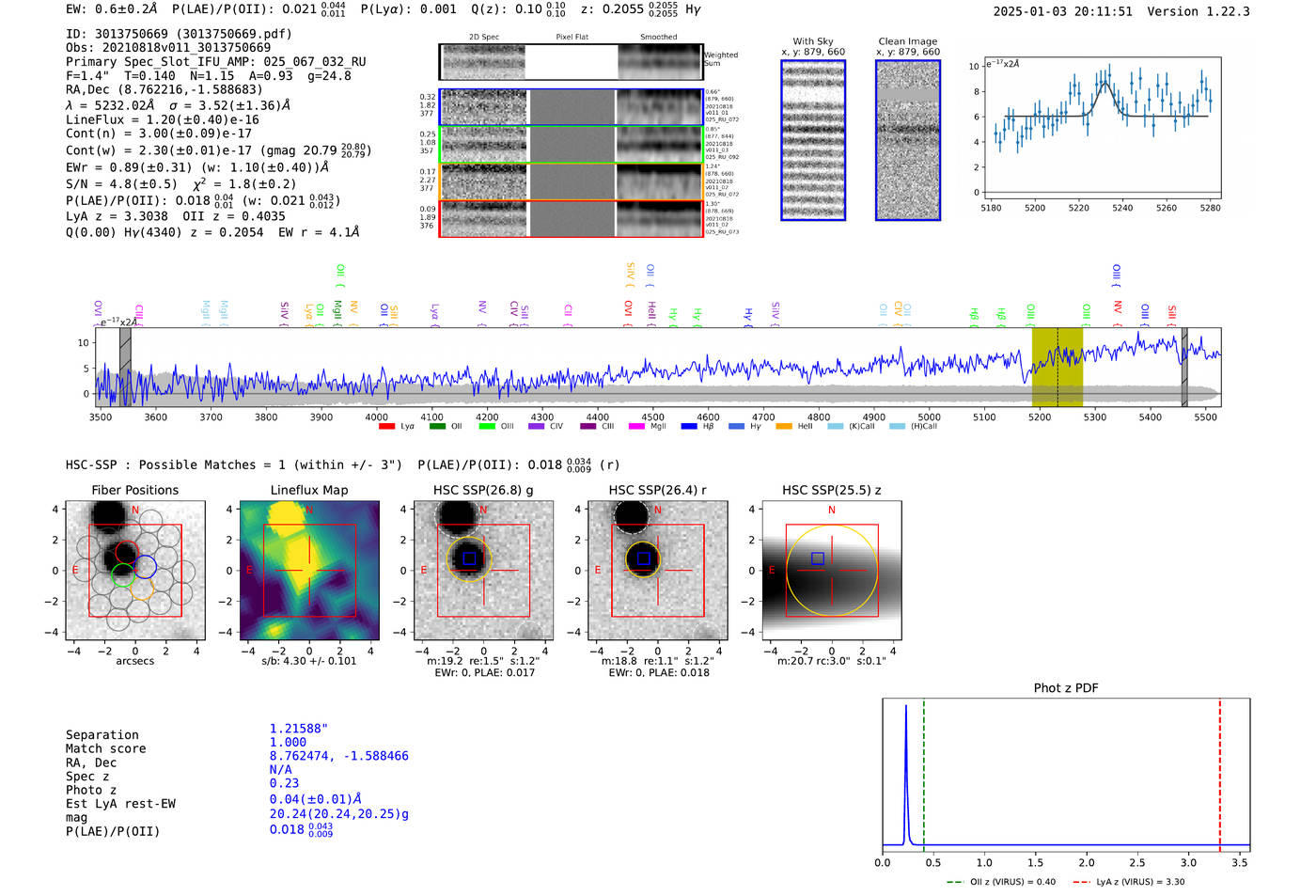Click the (H)CaII light blue legend swatch

(x=897, y=427)
